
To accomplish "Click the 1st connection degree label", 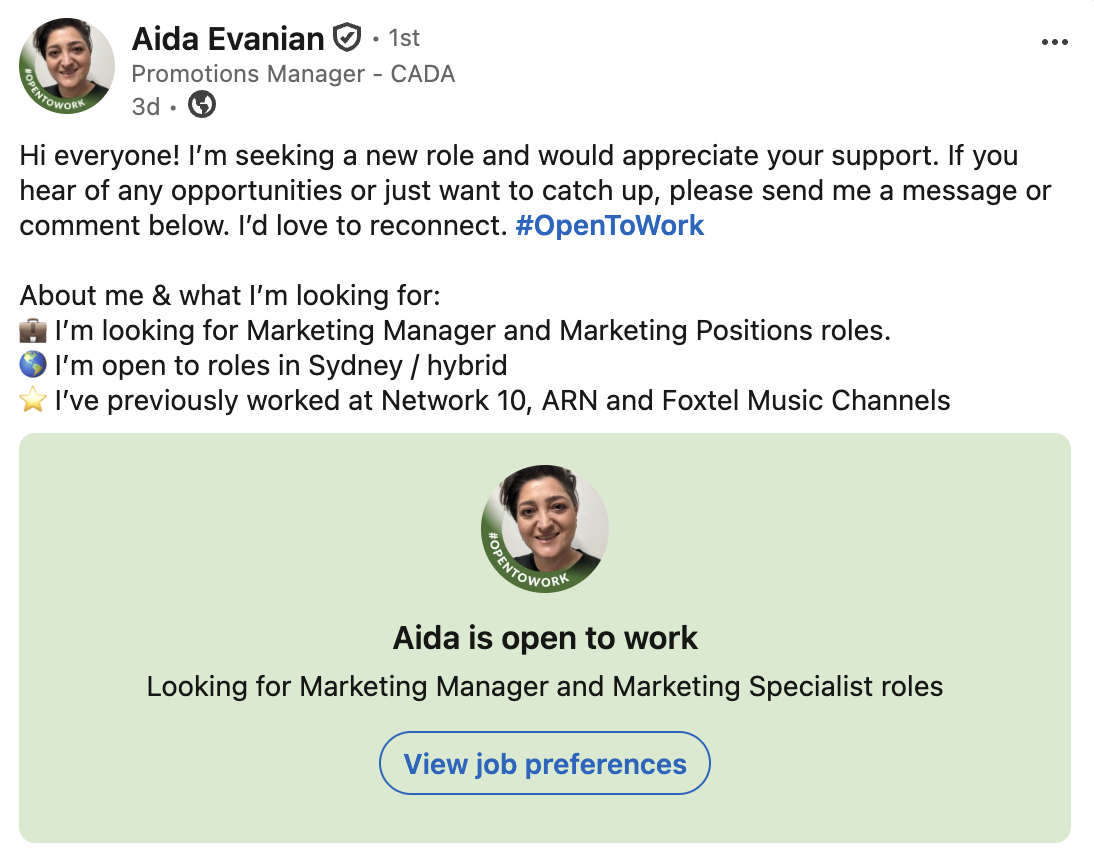I will pyautogui.click(x=404, y=39).
